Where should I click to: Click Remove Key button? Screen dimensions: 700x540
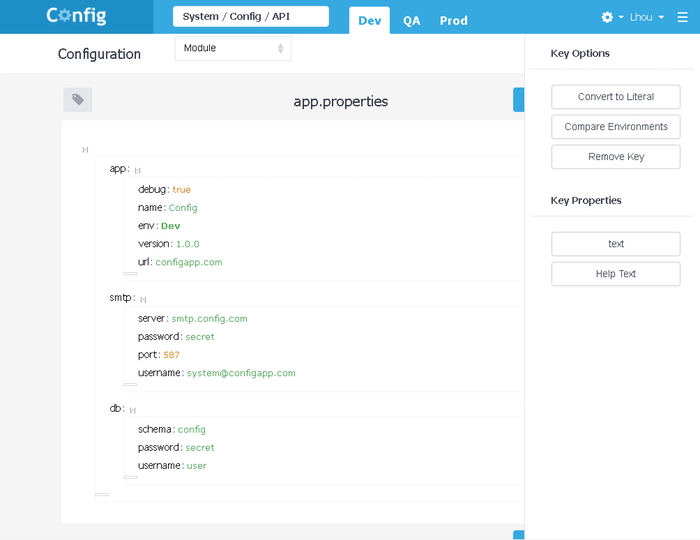616,157
